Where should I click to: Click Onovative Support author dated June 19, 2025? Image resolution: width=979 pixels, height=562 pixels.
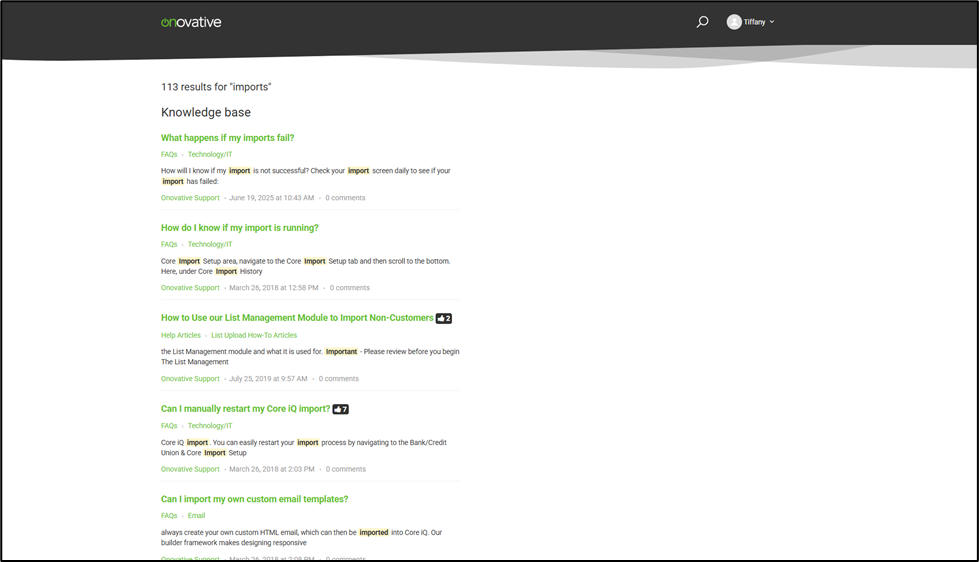(190, 198)
